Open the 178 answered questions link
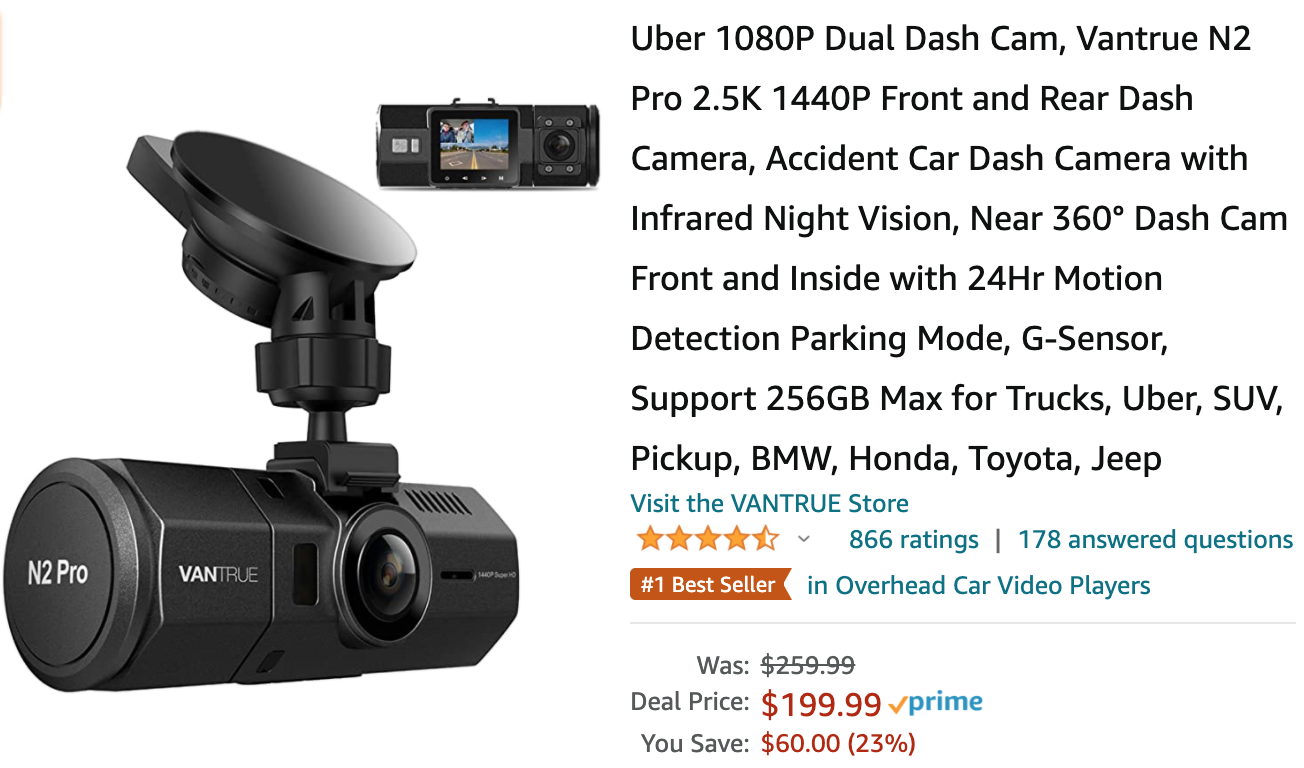Viewport: 1304px width, 768px height. (1155, 540)
